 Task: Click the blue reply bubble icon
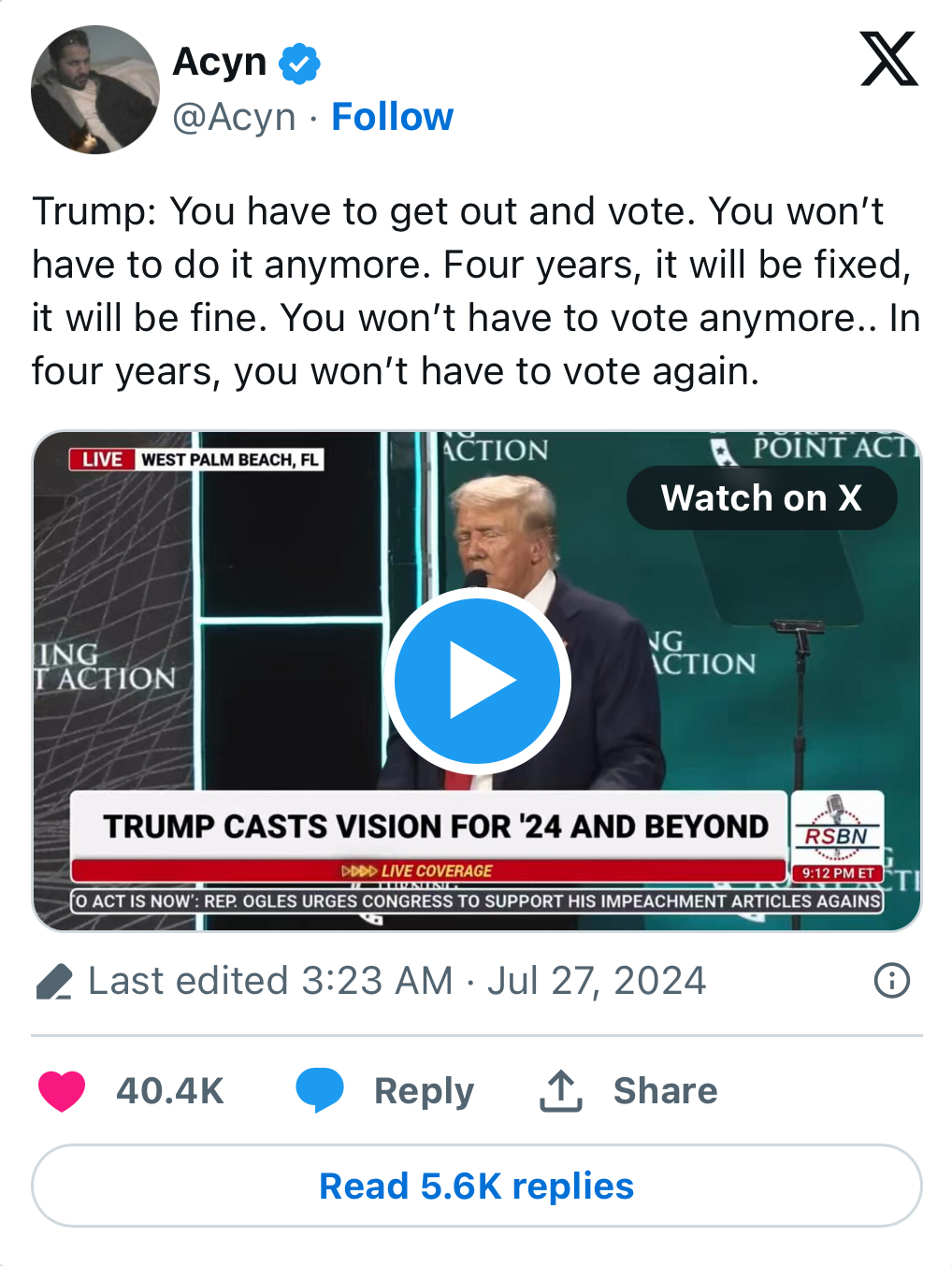pyautogui.click(x=319, y=1090)
